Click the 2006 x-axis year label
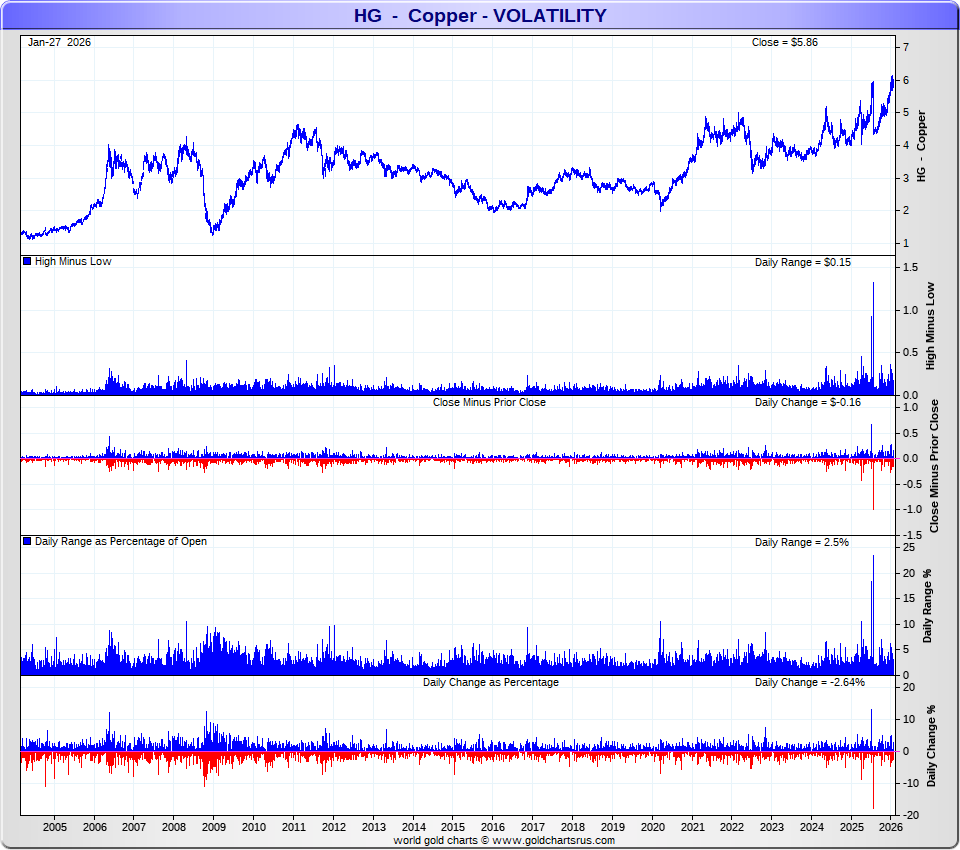 pos(94,827)
